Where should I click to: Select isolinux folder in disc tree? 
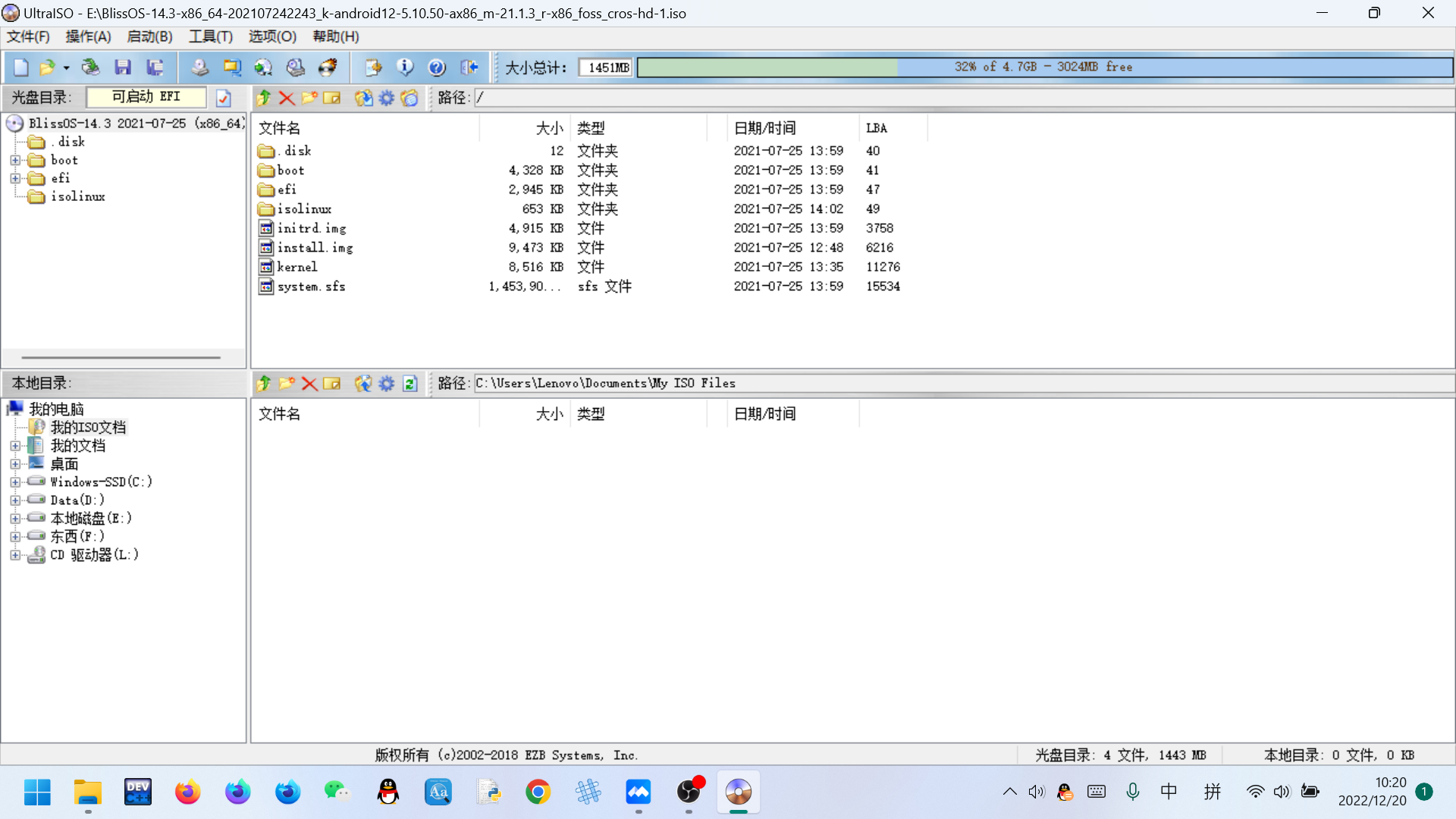[x=77, y=196]
